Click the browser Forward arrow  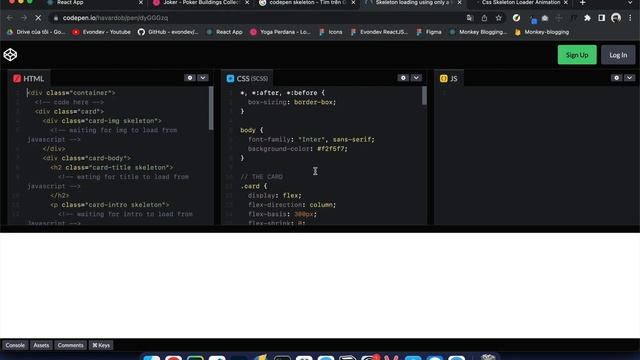tap(24, 18)
